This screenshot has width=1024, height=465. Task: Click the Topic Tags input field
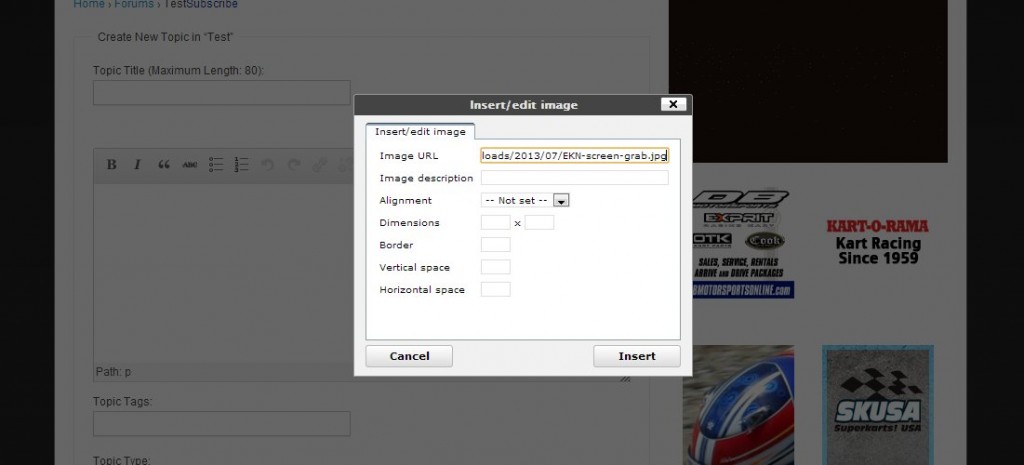coord(221,424)
